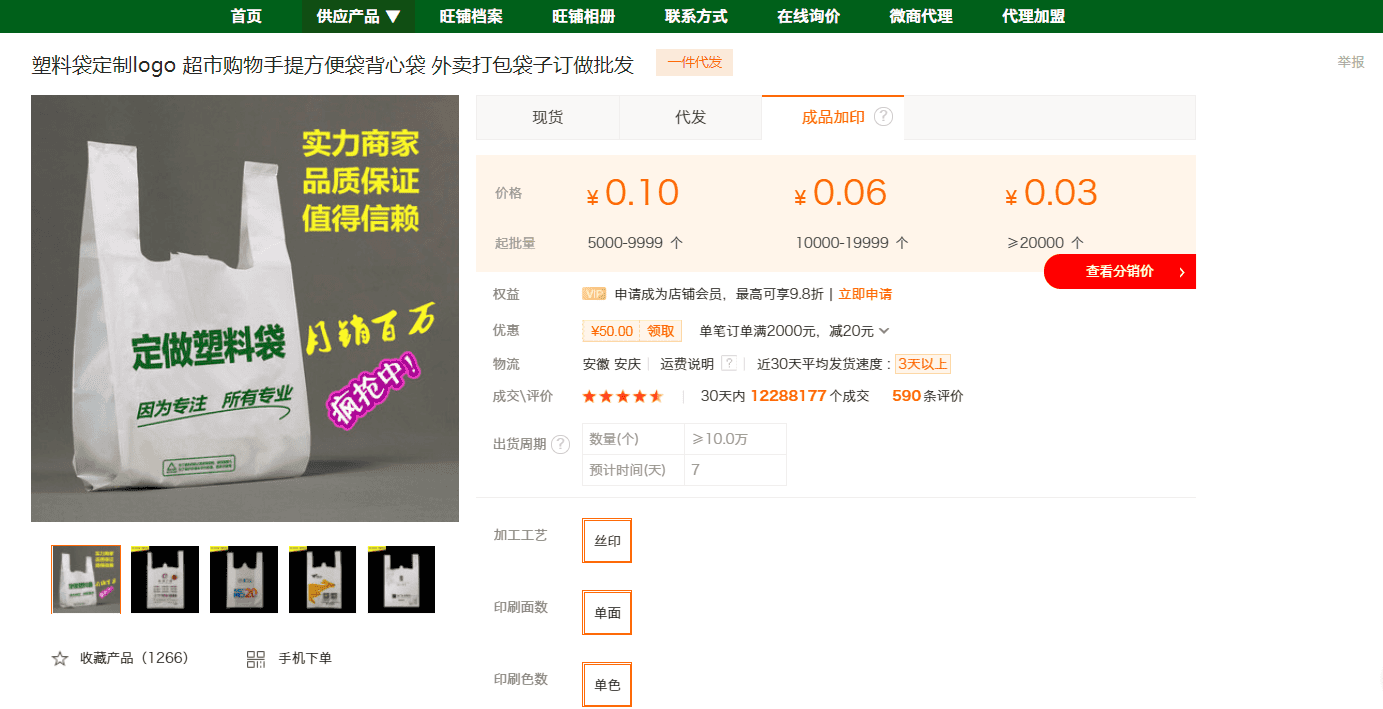Select the fifth product thumbnail
1383x709 pixels.
[401, 579]
